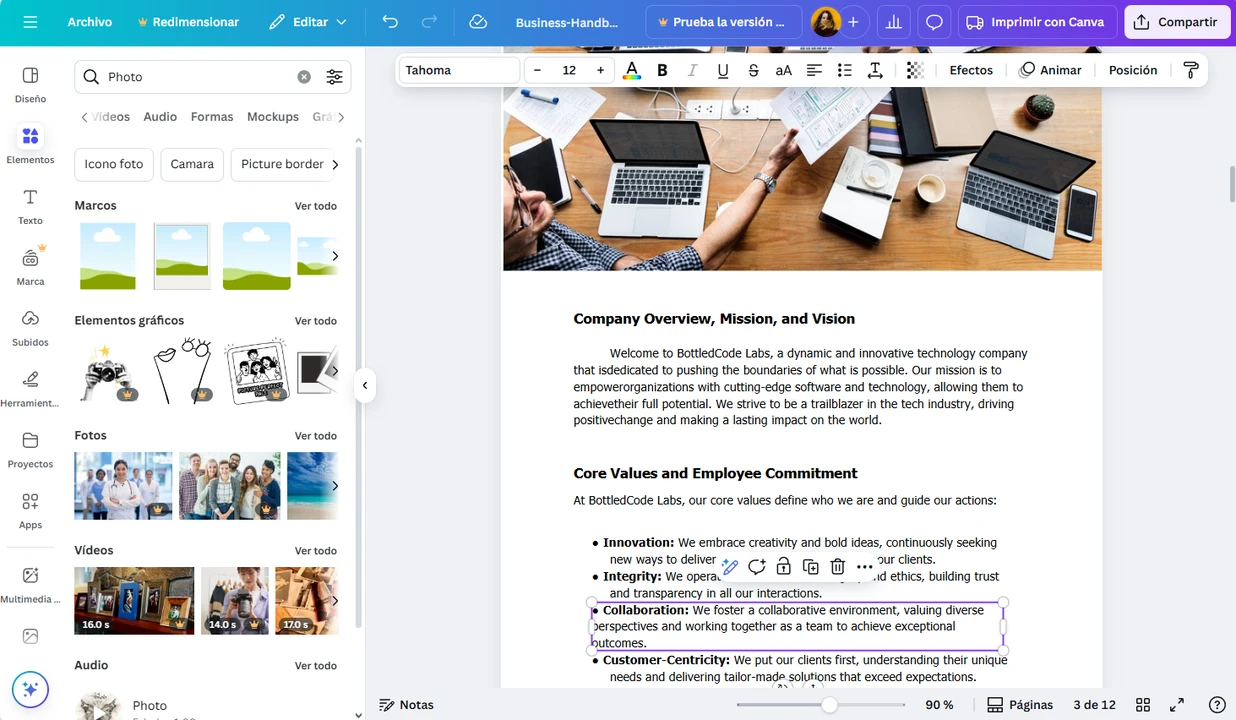Screen dimensions: 1236x720
Task: Open the Elementos sidebar panel
Action: pyautogui.click(x=30, y=145)
